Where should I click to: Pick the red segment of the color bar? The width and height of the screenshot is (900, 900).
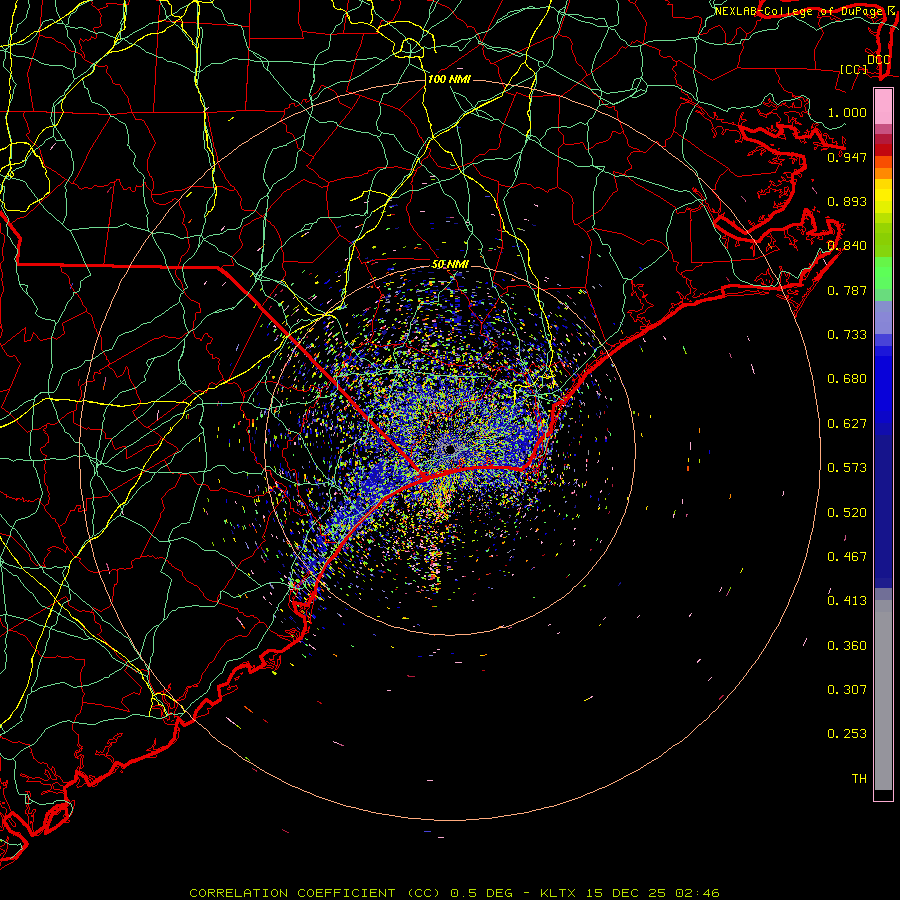pyautogui.click(x=883, y=150)
